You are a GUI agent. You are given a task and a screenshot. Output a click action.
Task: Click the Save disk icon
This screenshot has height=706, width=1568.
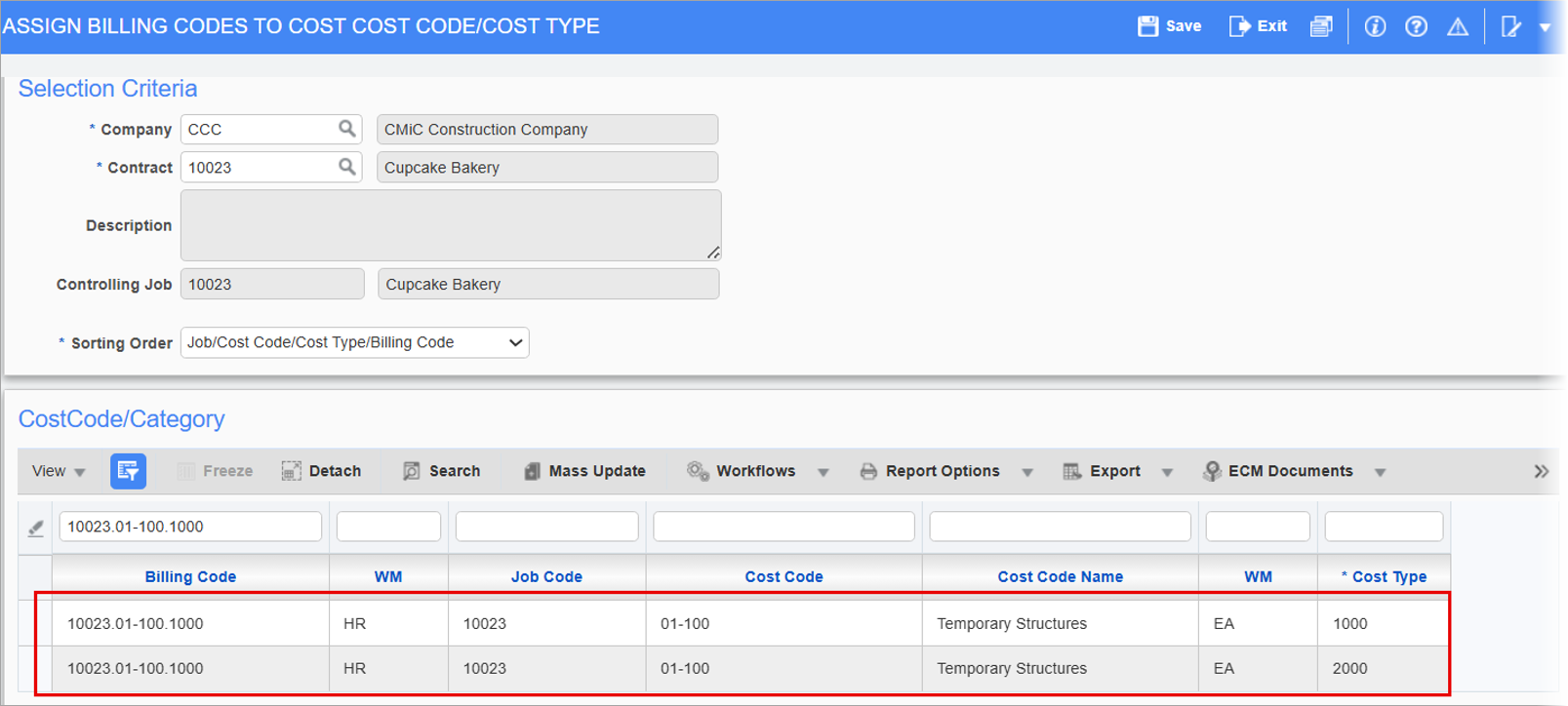pos(1148,26)
